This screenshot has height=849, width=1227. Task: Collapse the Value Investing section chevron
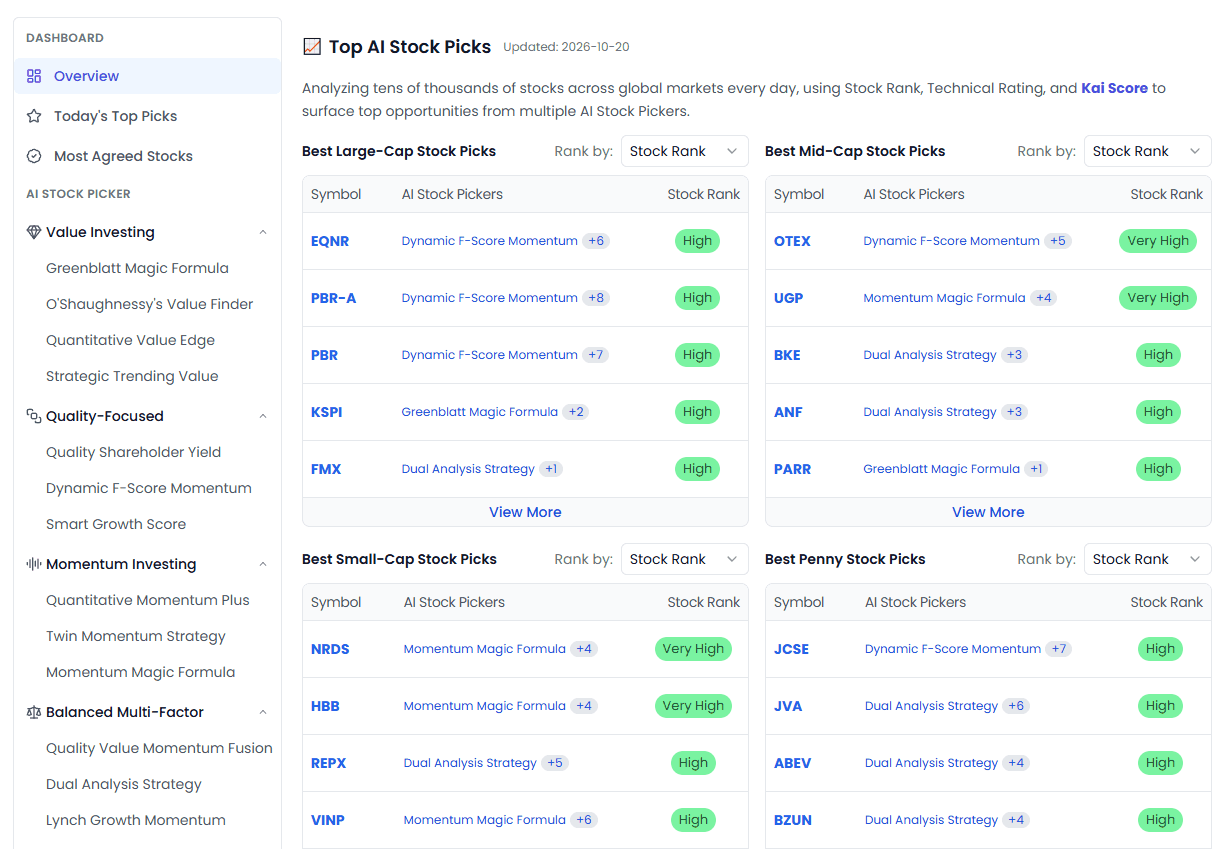click(263, 232)
